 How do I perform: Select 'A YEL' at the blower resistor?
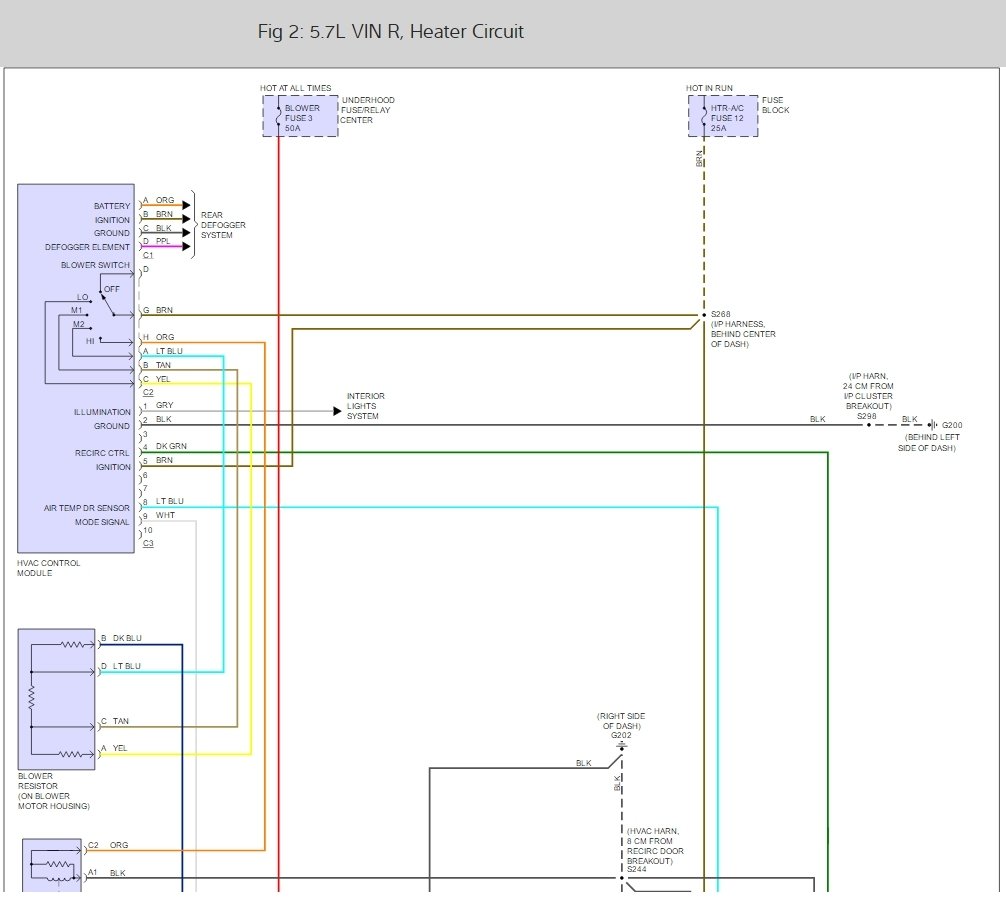pyautogui.click(x=114, y=749)
